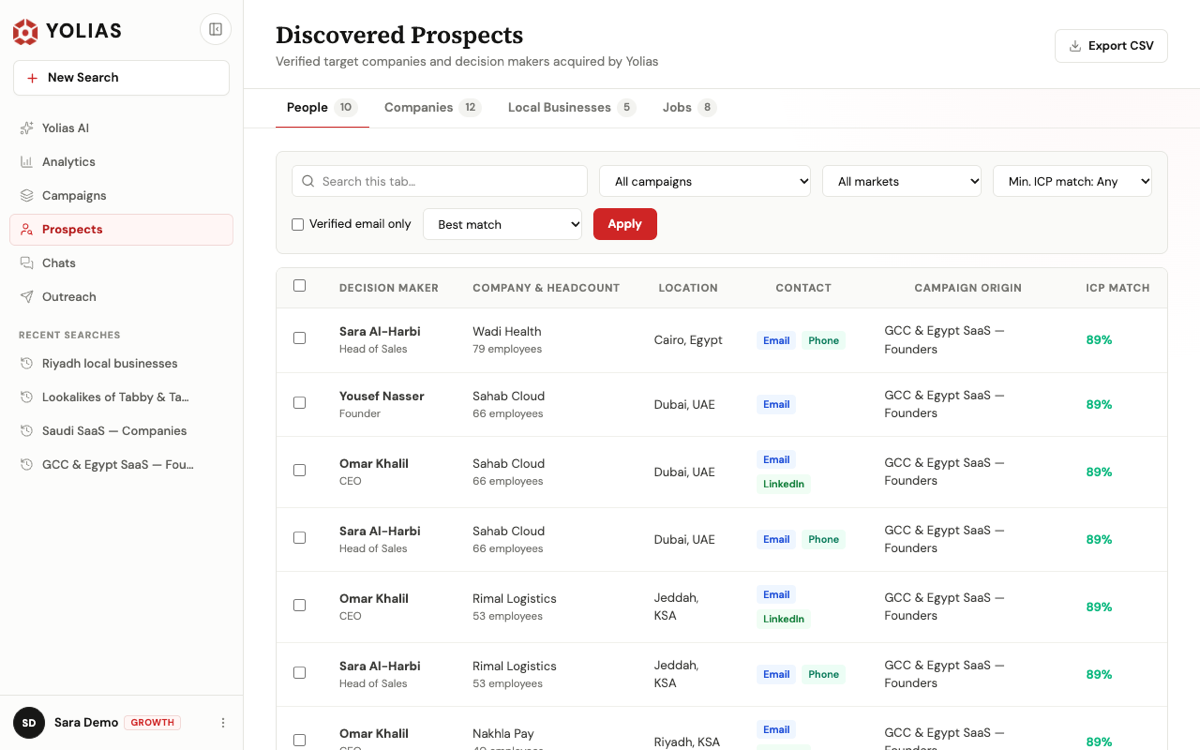Click the SD user avatar
This screenshot has width=1200, height=750.
pos(29,723)
